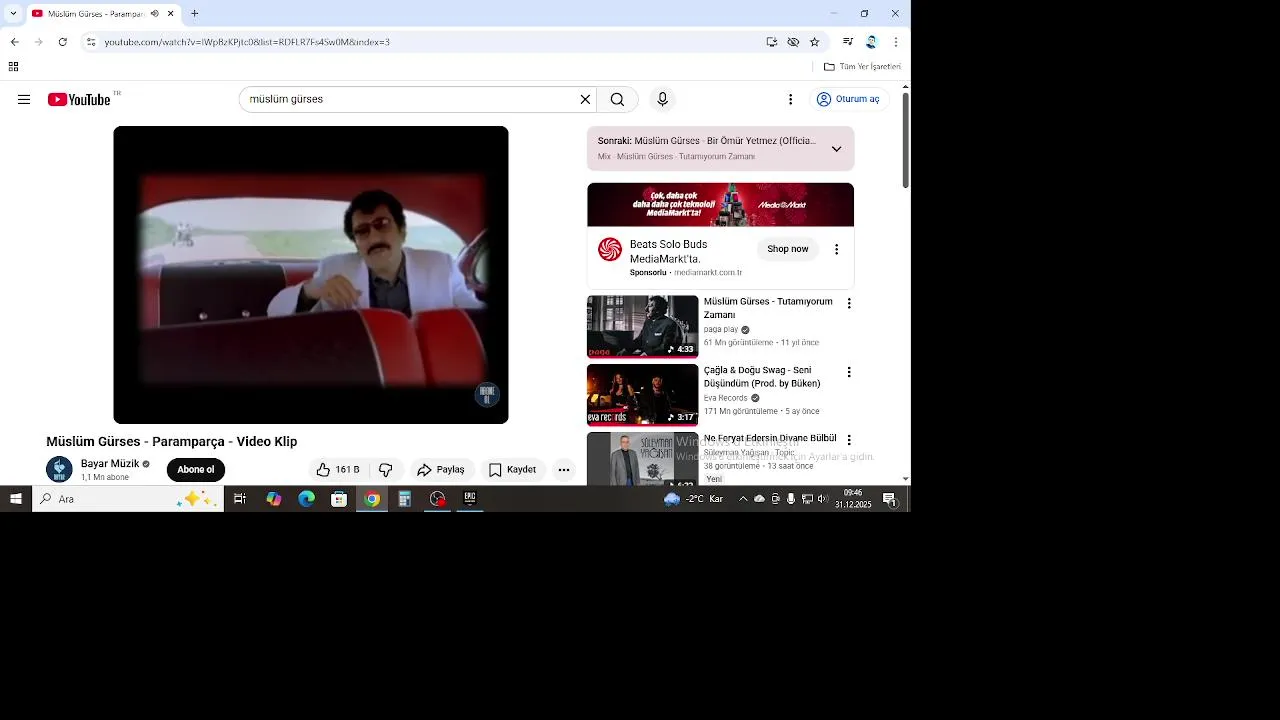
Task: Open Bayar Müzik channel name link
Action: click(110, 464)
